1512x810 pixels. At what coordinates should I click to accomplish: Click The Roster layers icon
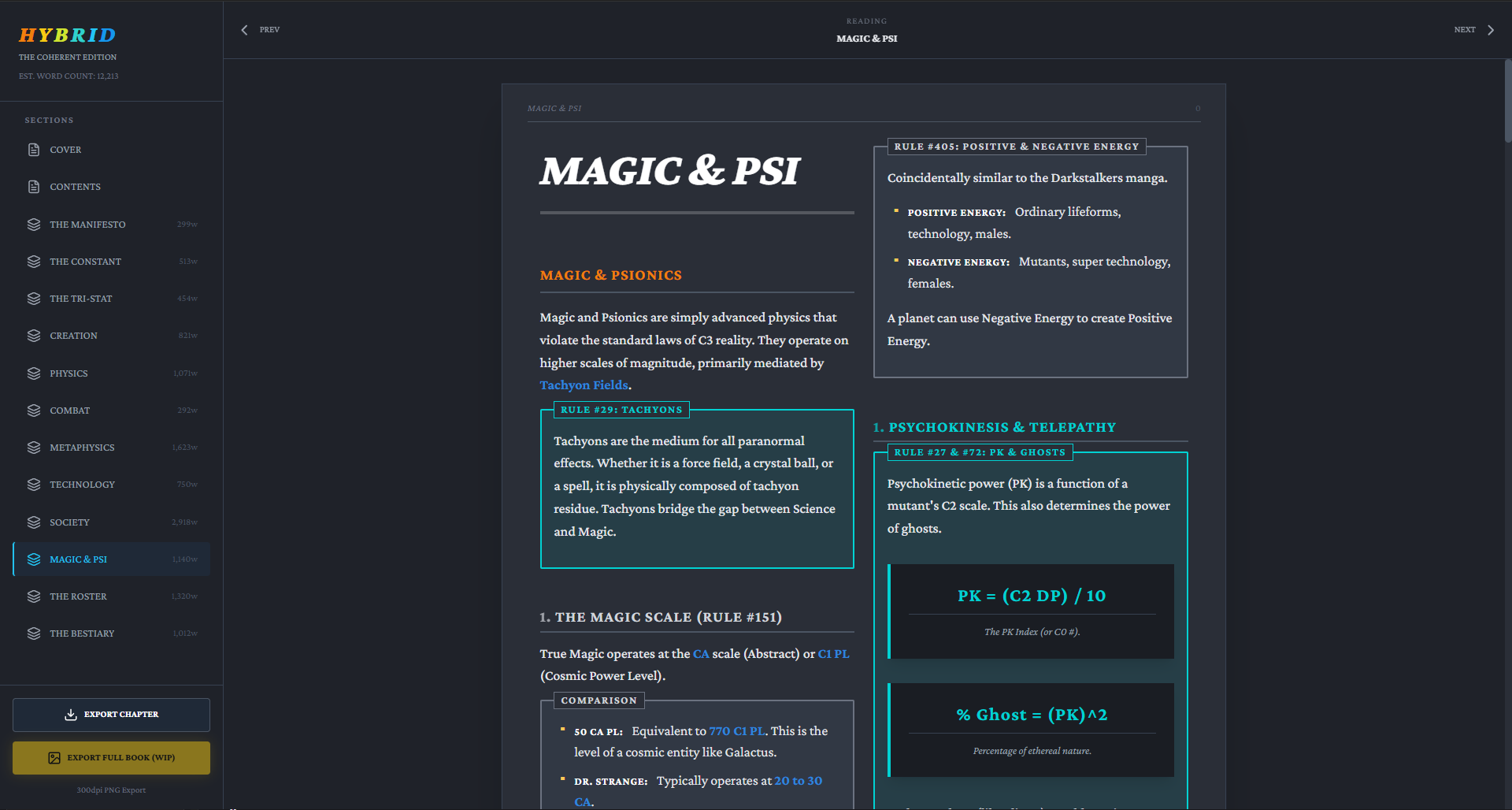(34, 596)
